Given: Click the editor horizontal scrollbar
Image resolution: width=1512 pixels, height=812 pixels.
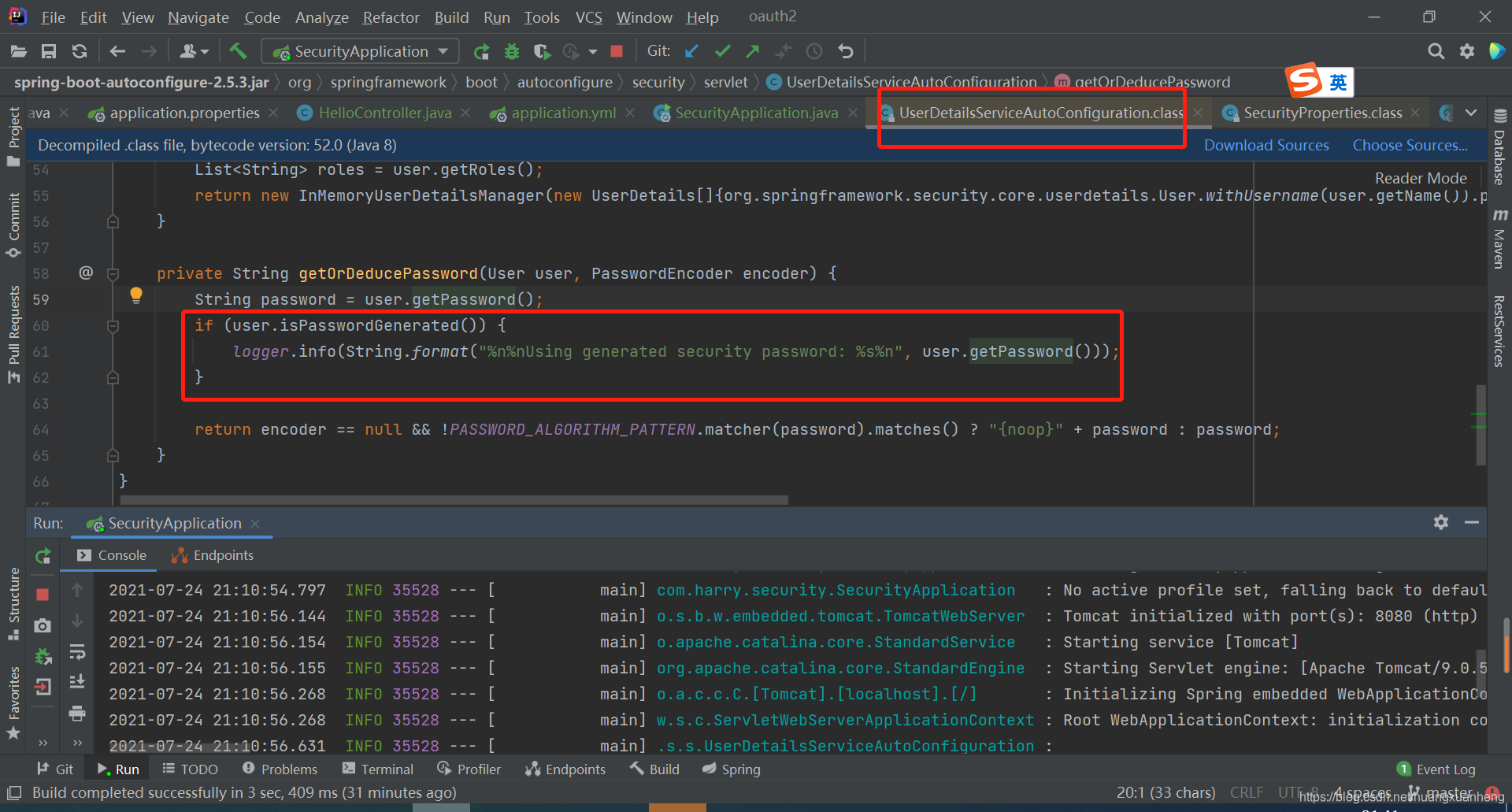Looking at the screenshot, I should [x=454, y=500].
